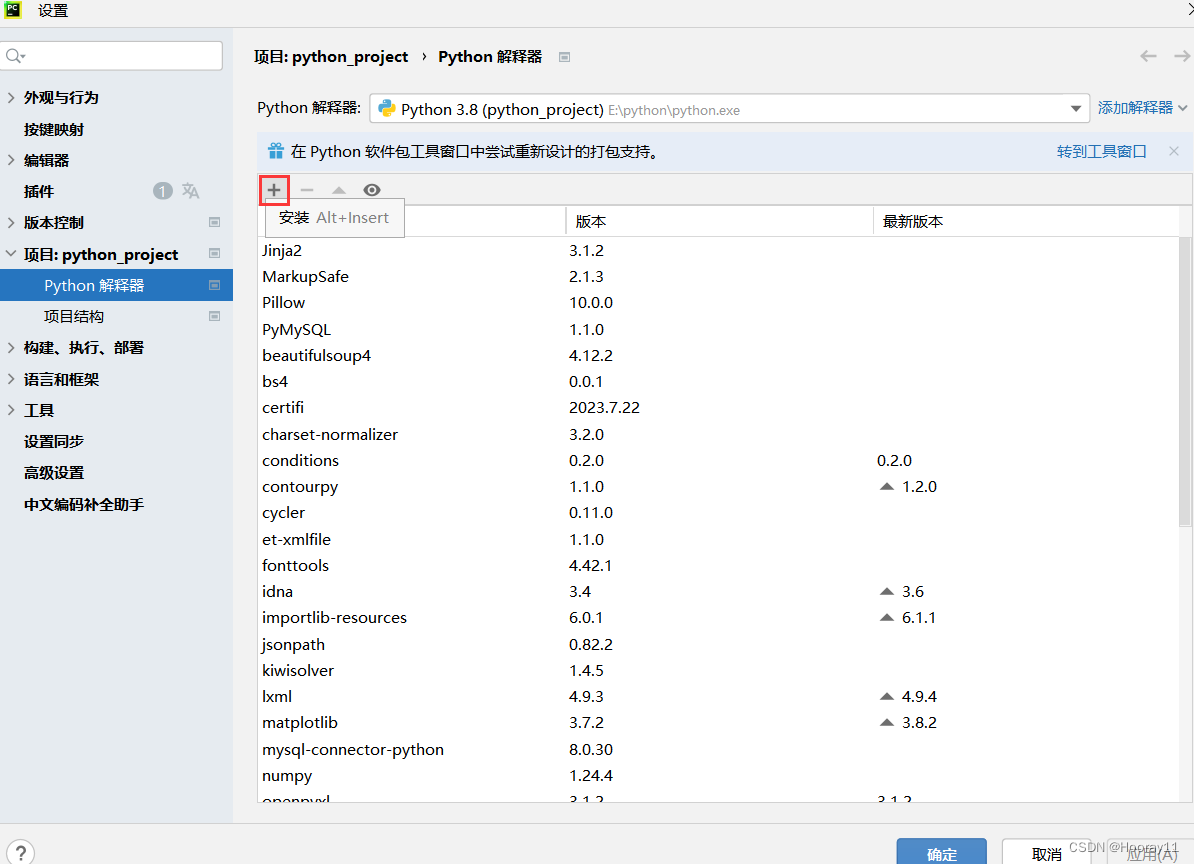
Task: Upgrade idna using its 3.6 upgrade arrow
Action: [x=886, y=591]
